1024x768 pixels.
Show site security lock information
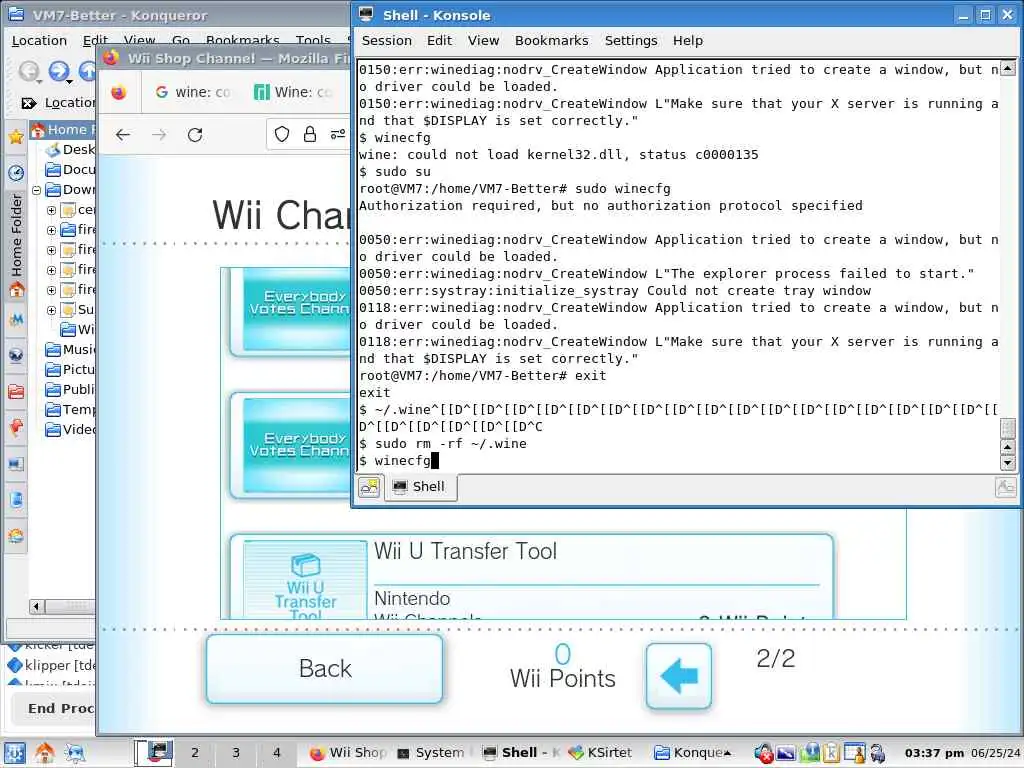pos(310,135)
